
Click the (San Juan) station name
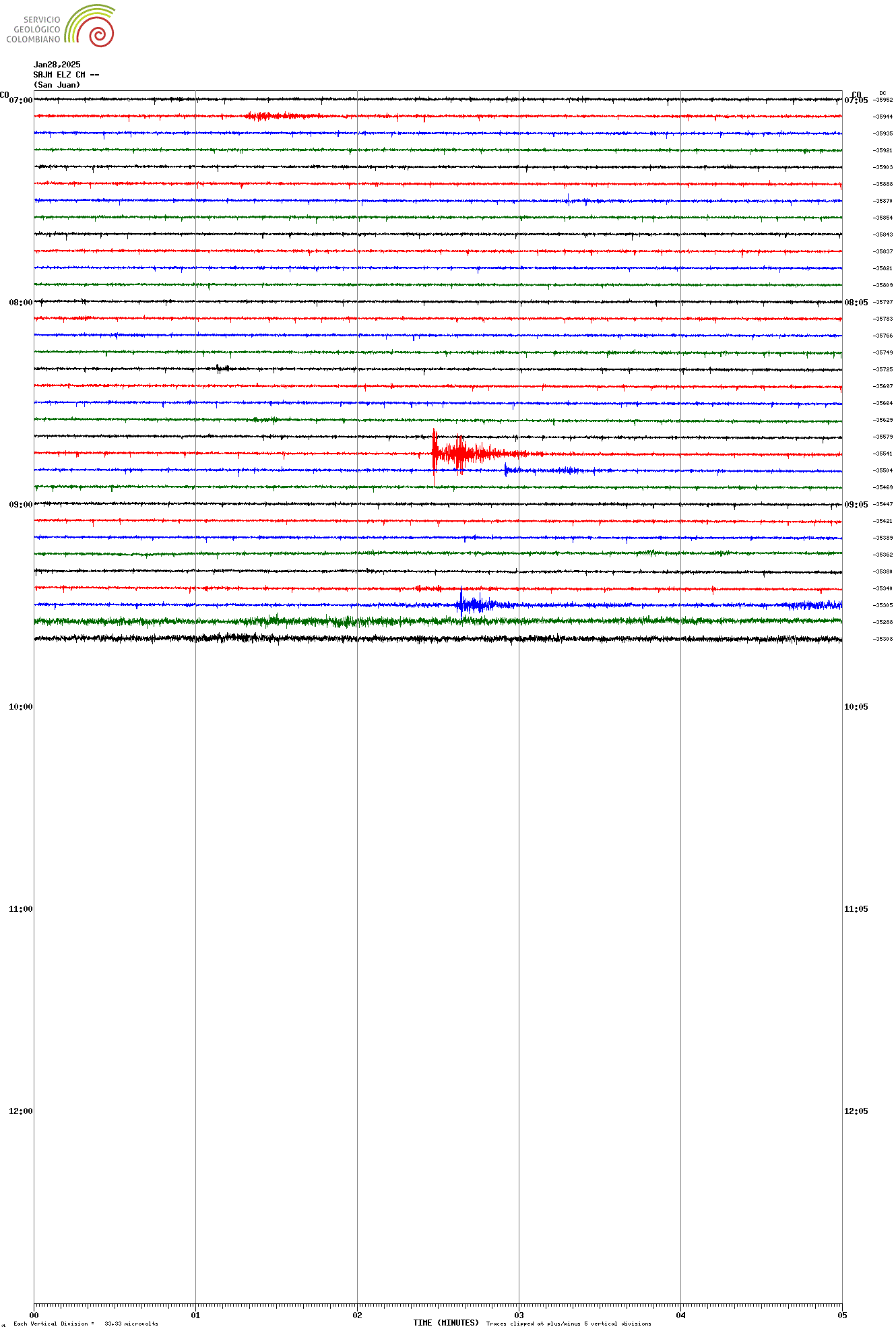tap(57, 85)
